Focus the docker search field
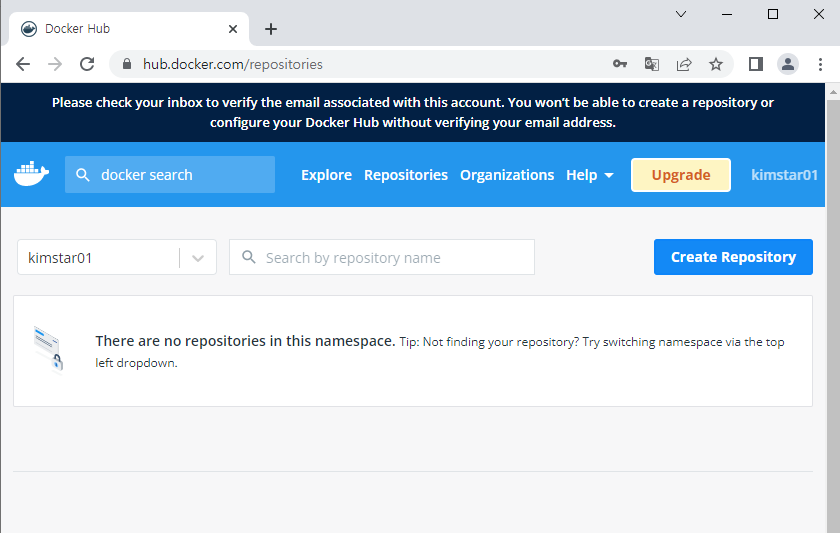This screenshot has height=533, width=840. [170, 175]
